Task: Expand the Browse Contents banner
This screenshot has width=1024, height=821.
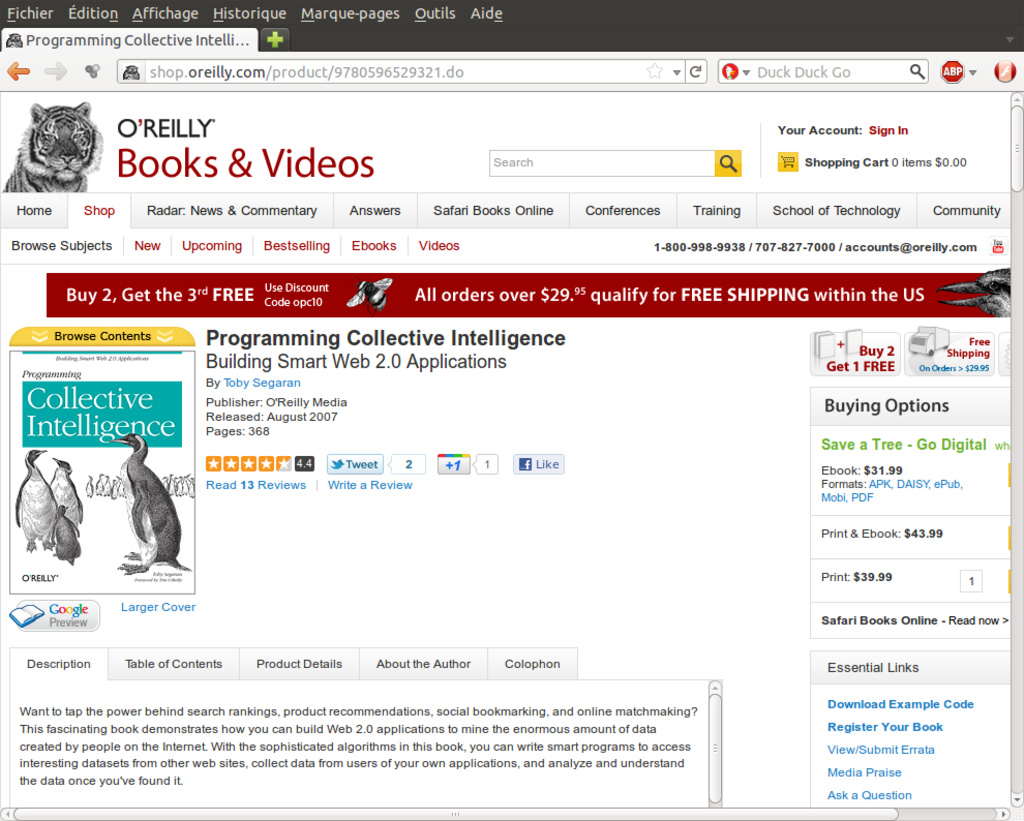Action: pos(102,336)
